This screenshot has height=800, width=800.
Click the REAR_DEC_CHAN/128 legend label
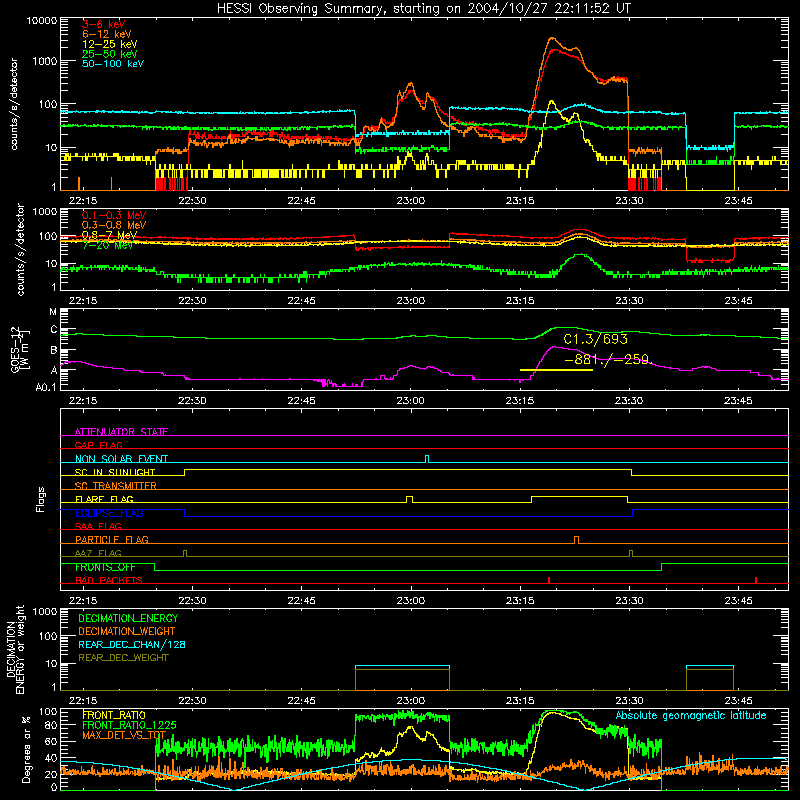(132, 644)
